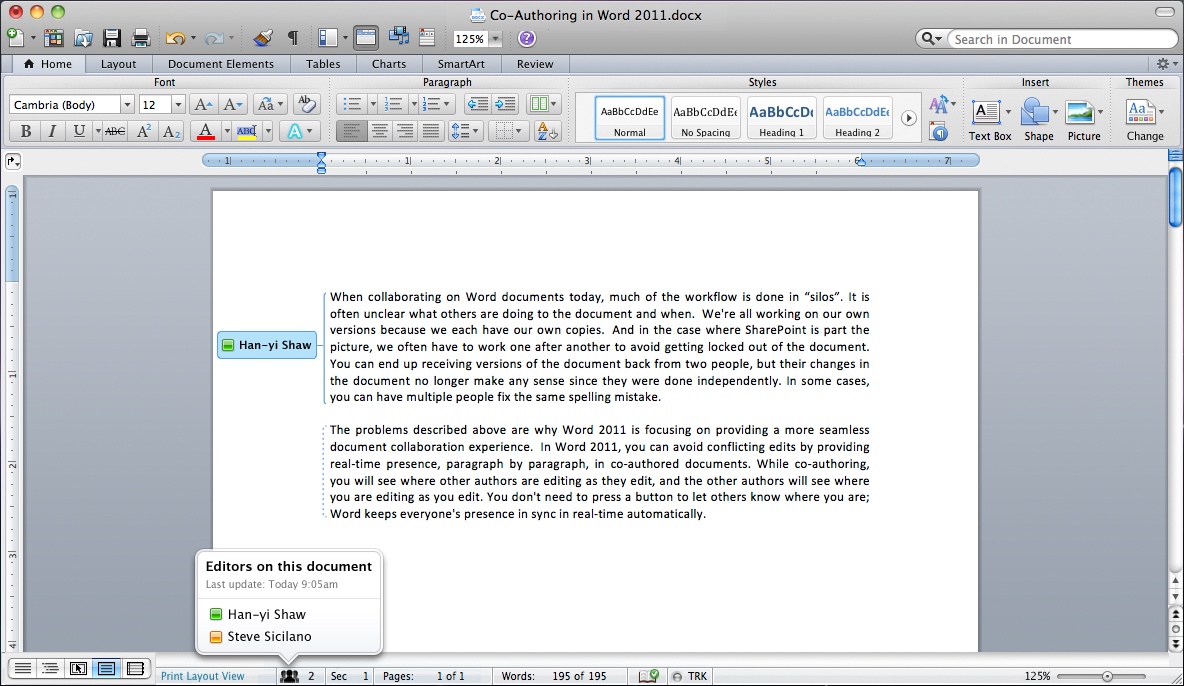The width and height of the screenshot is (1184, 686).
Task: Select the Format Painter brush
Action: 262,38
